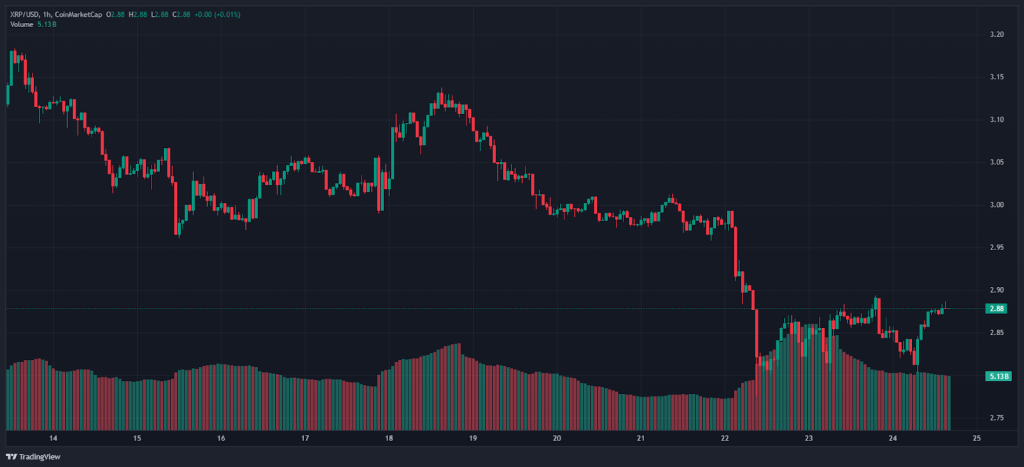Click the 3.20 price axis label

[x=995, y=35]
